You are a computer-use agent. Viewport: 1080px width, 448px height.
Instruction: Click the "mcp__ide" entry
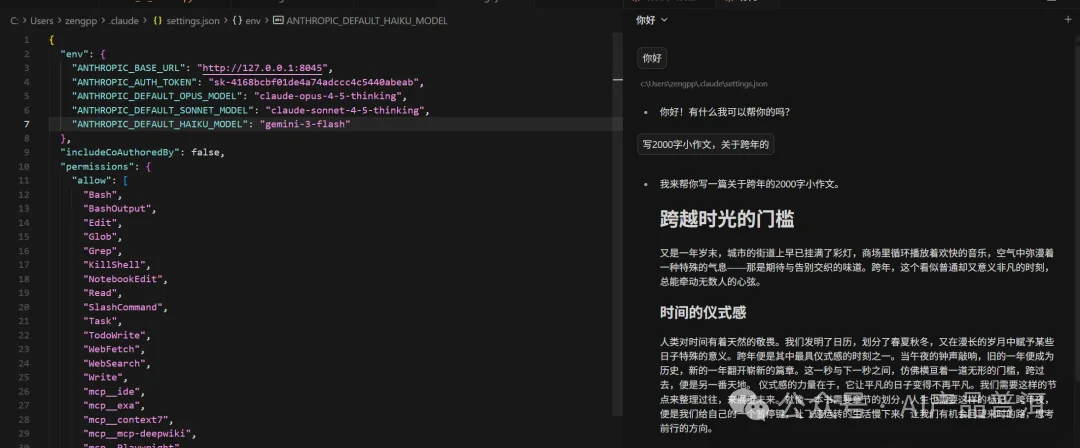pos(111,391)
